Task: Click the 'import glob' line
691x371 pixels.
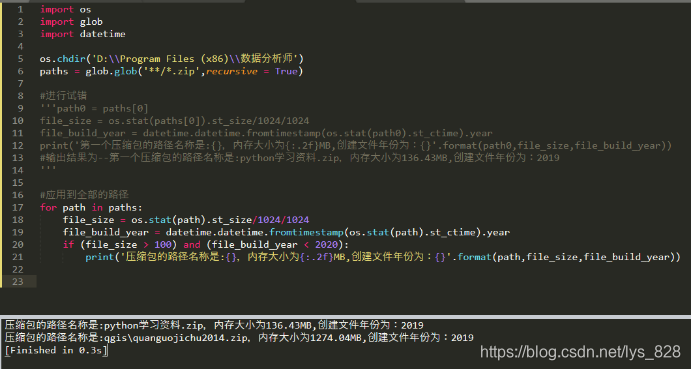Action: click(71, 22)
